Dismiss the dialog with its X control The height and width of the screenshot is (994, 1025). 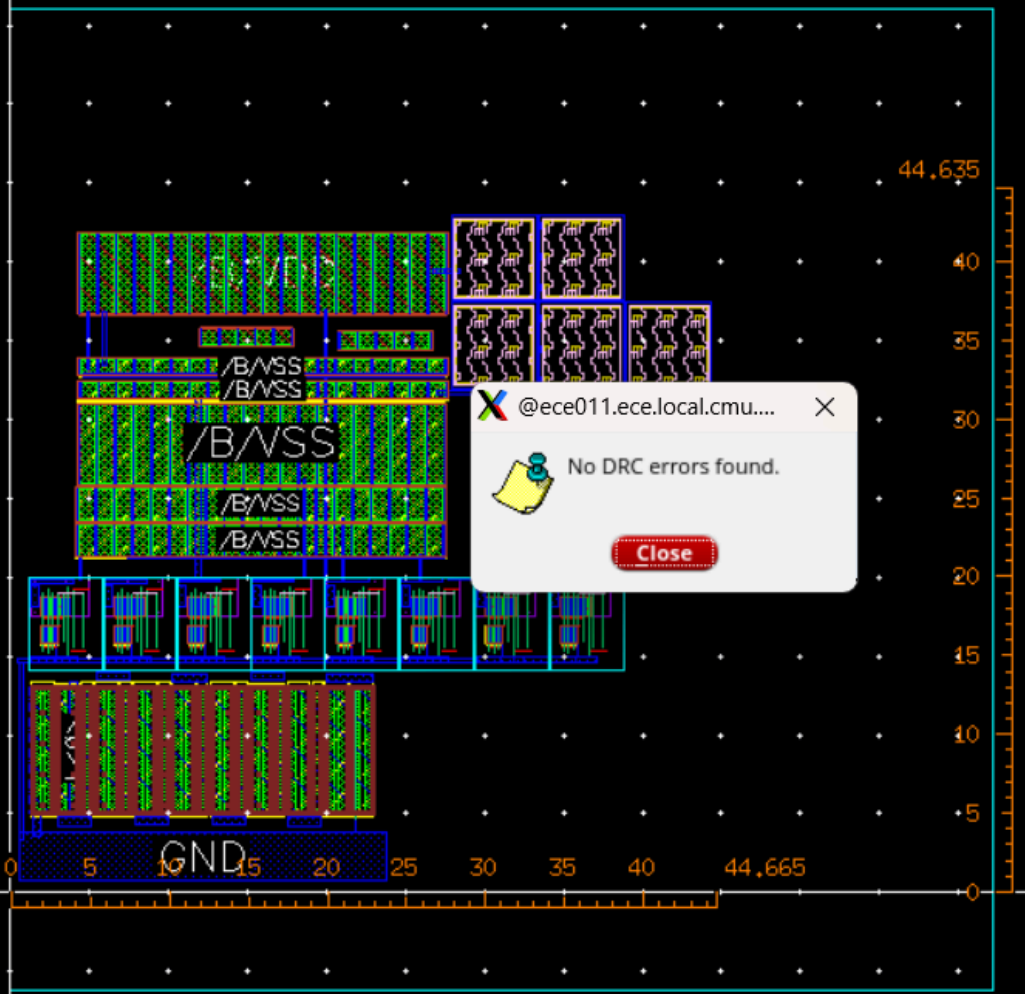pyautogui.click(x=825, y=406)
